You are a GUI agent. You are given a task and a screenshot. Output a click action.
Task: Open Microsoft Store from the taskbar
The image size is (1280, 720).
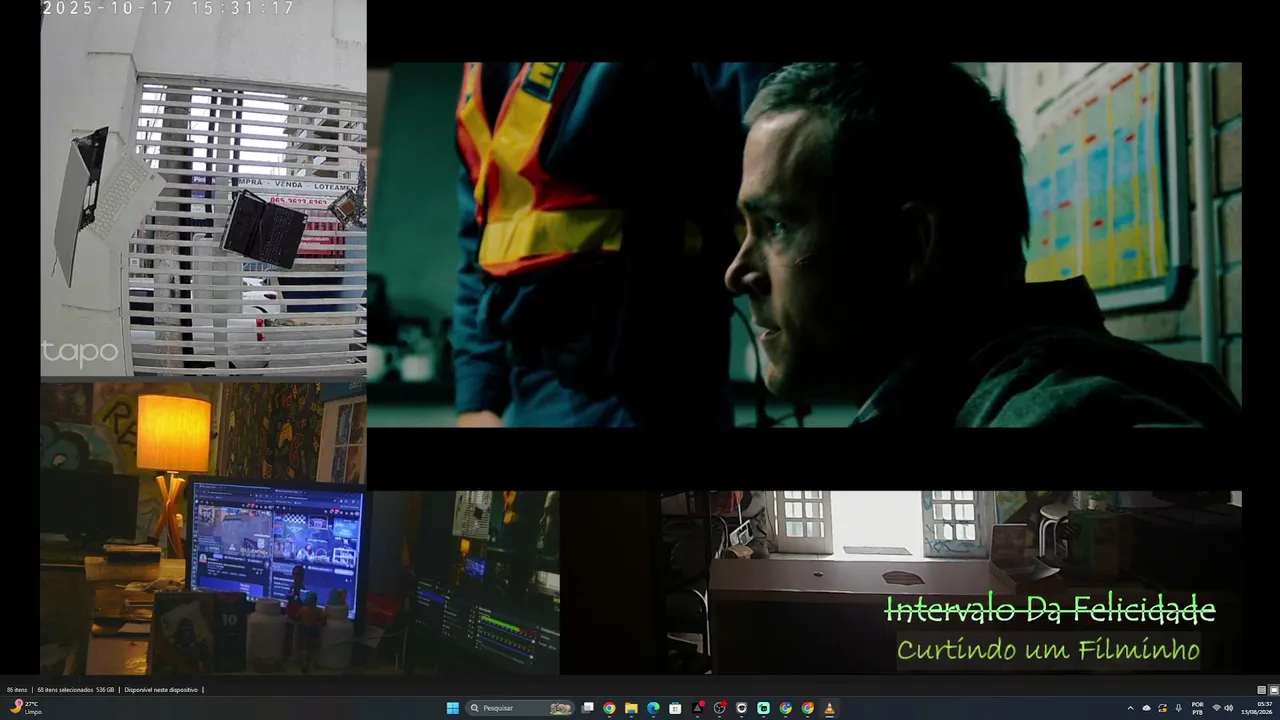pyautogui.click(x=675, y=708)
